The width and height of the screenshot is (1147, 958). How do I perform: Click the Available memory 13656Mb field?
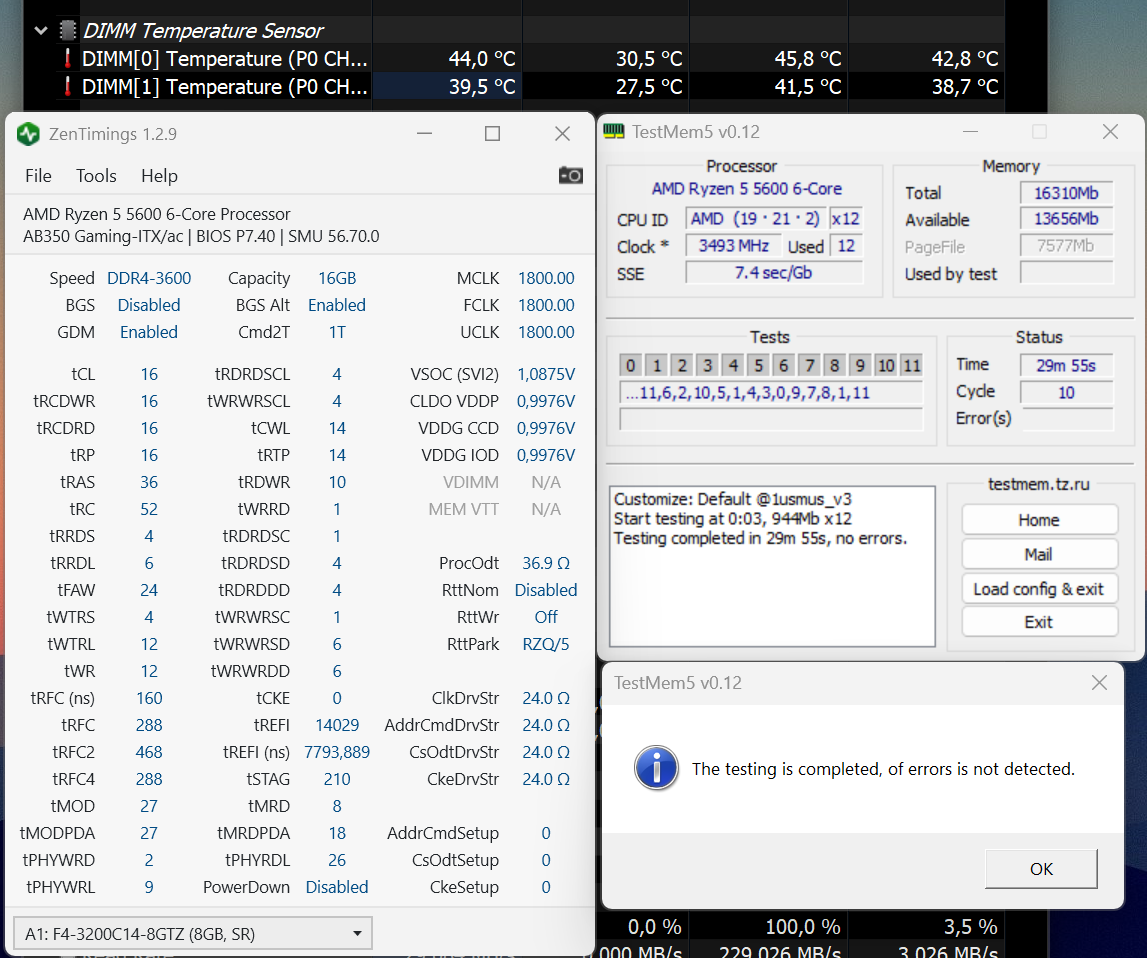[1067, 219]
